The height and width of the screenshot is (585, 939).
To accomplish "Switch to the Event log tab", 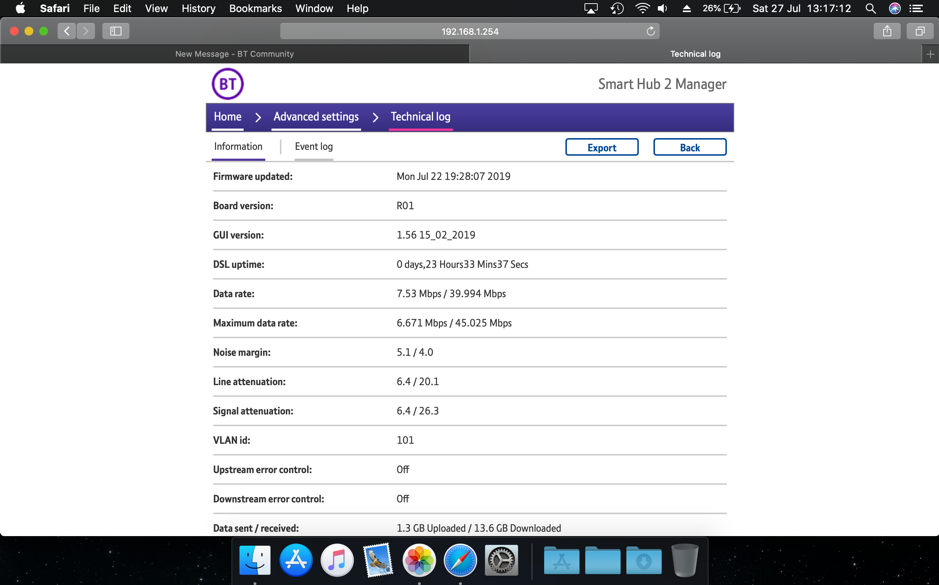I will tap(313, 147).
